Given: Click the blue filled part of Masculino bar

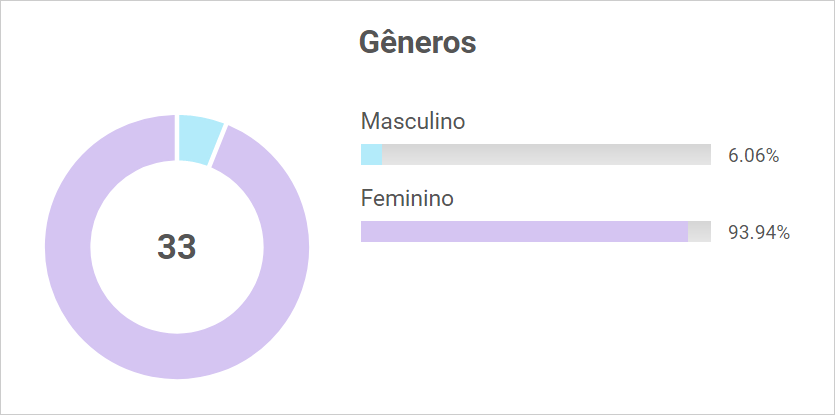Looking at the screenshot, I should click(371, 155).
